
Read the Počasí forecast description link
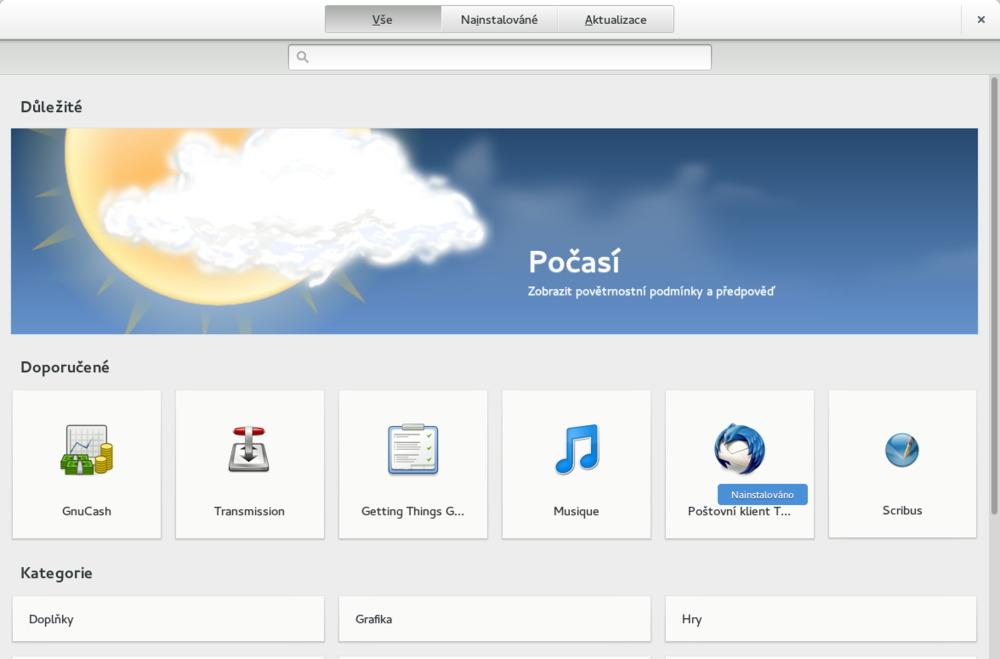(652, 291)
